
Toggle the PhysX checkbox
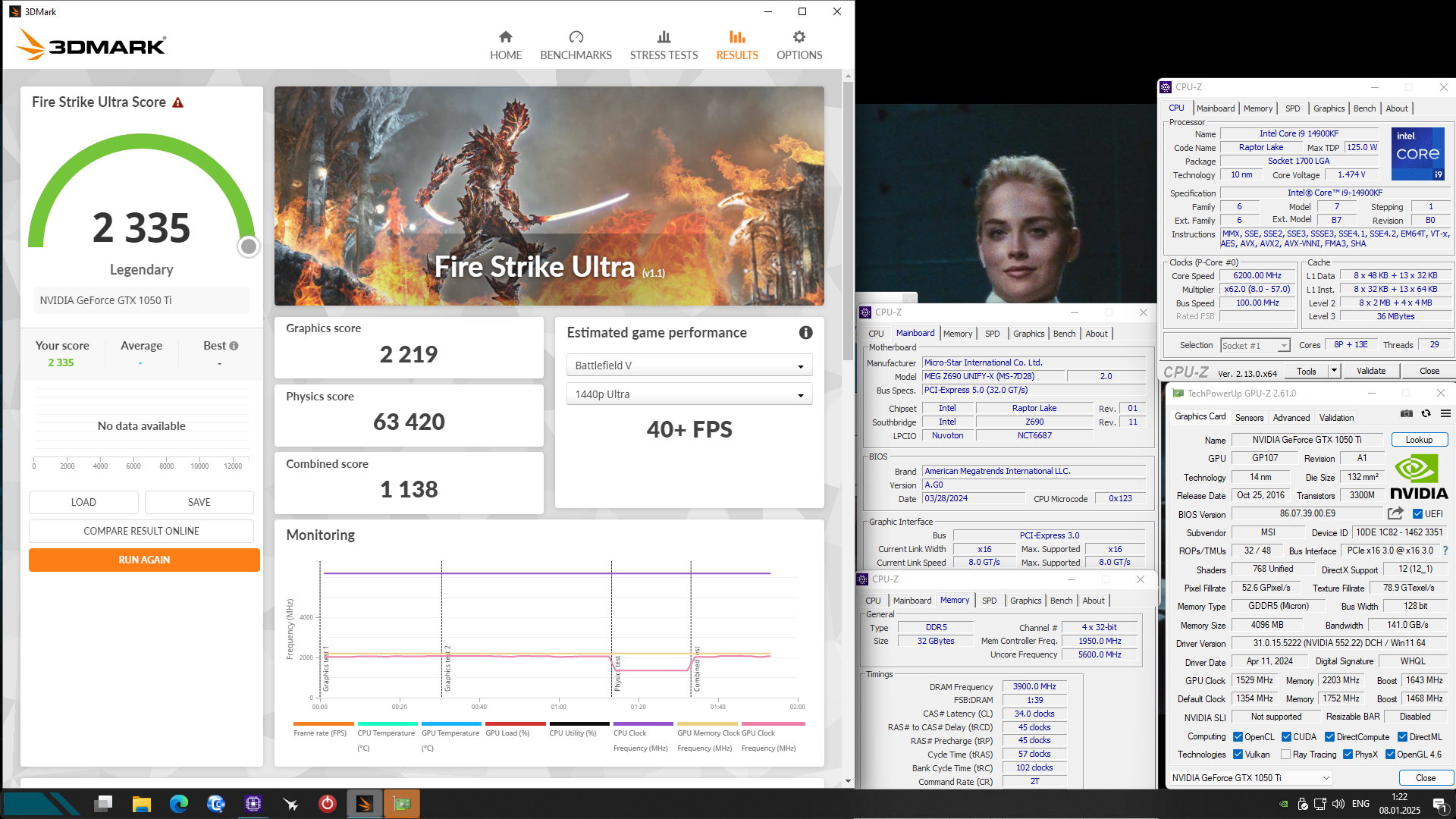tap(1348, 754)
